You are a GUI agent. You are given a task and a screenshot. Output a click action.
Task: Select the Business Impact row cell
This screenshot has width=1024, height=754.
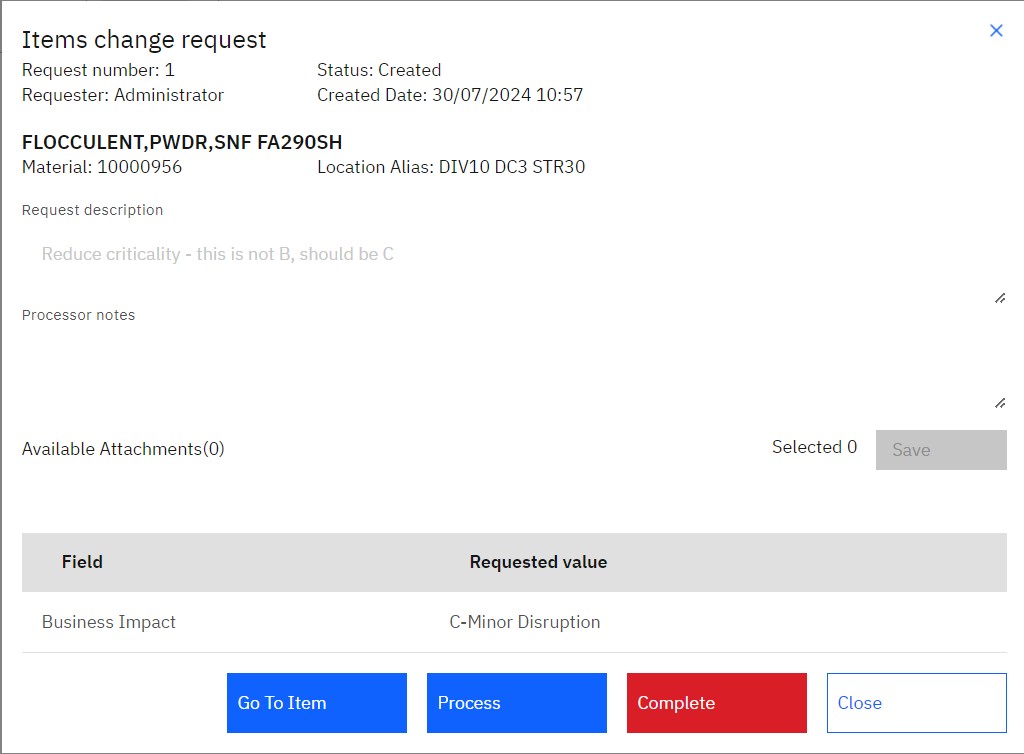[109, 622]
